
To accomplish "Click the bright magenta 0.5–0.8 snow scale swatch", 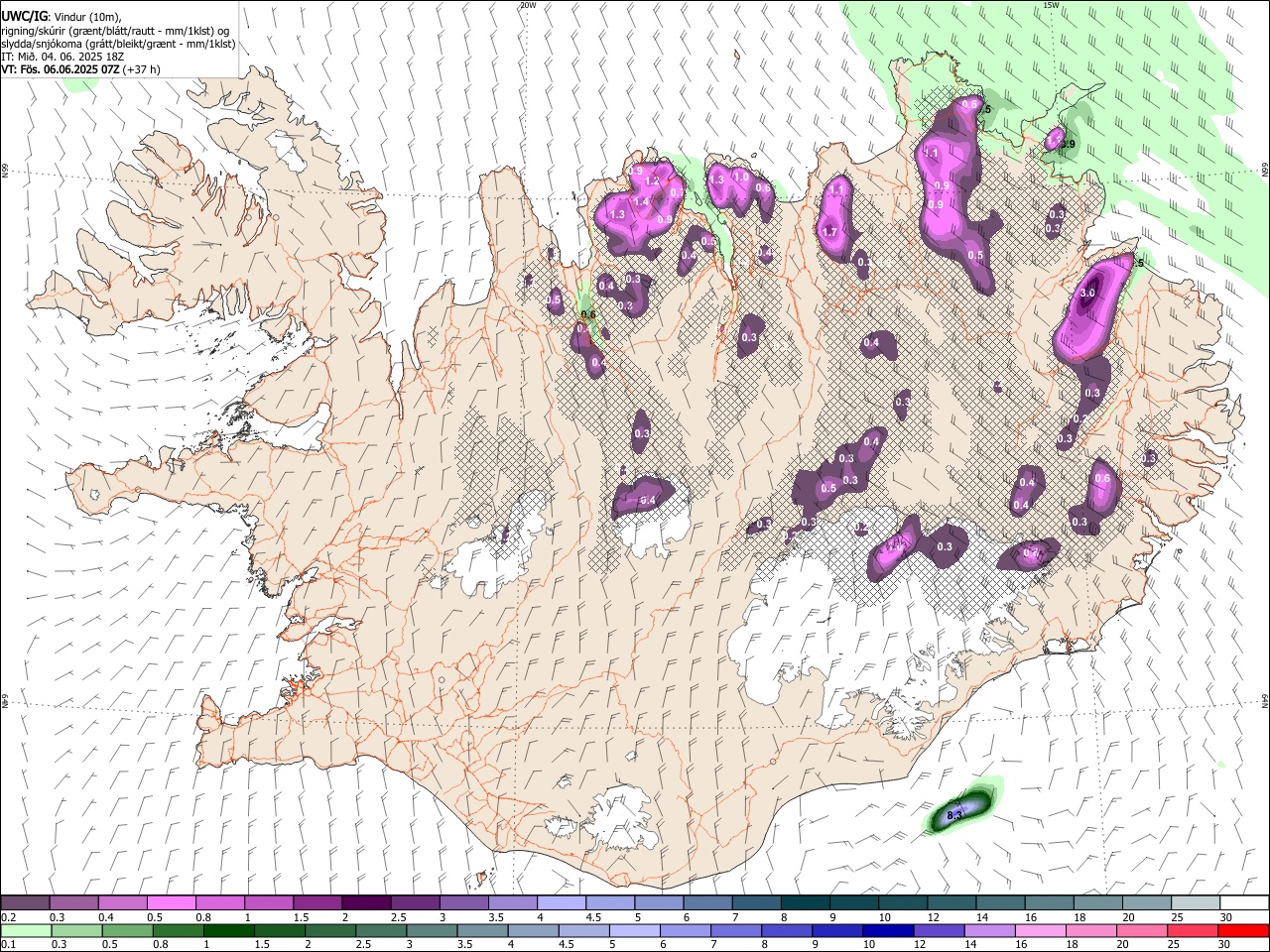I will click(171, 903).
